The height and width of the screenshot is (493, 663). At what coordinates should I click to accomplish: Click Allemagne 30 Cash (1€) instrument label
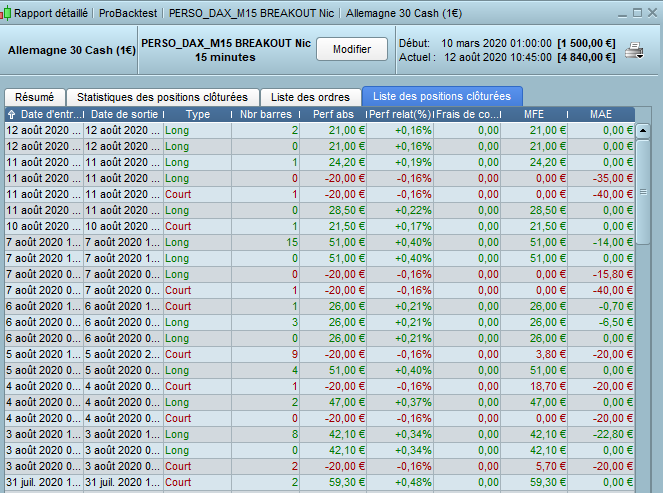(x=72, y=50)
